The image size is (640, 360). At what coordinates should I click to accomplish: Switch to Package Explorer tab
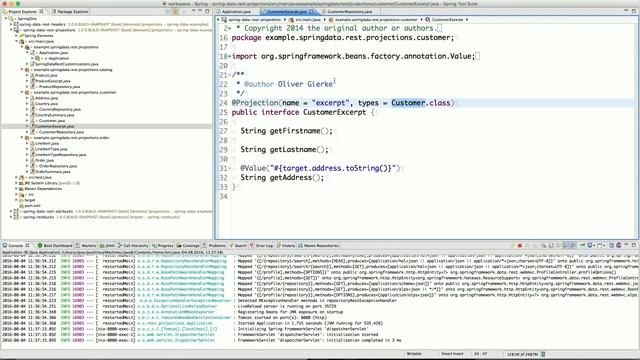tap(70, 11)
